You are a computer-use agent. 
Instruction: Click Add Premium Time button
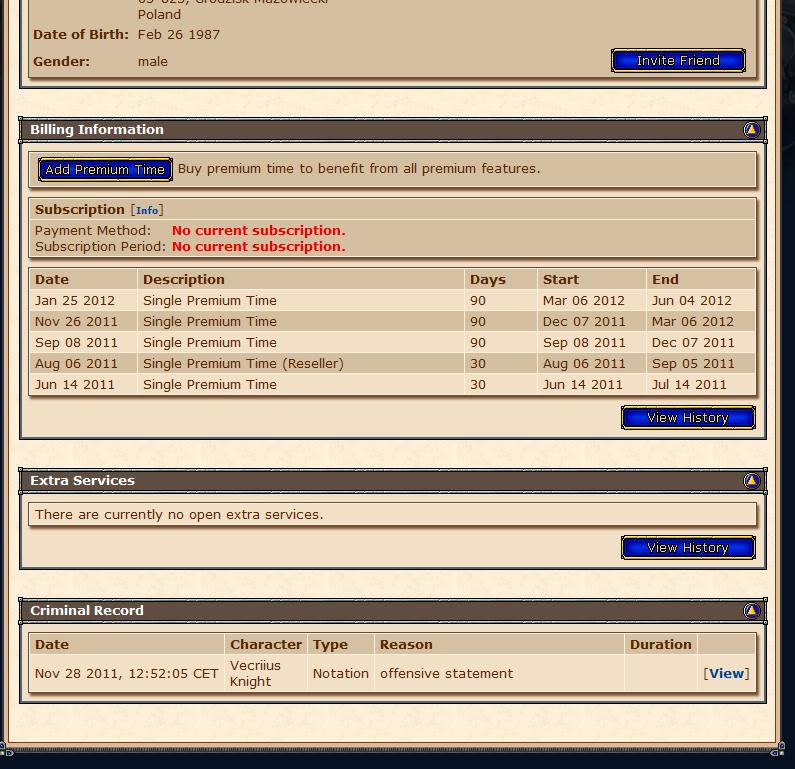105,169
